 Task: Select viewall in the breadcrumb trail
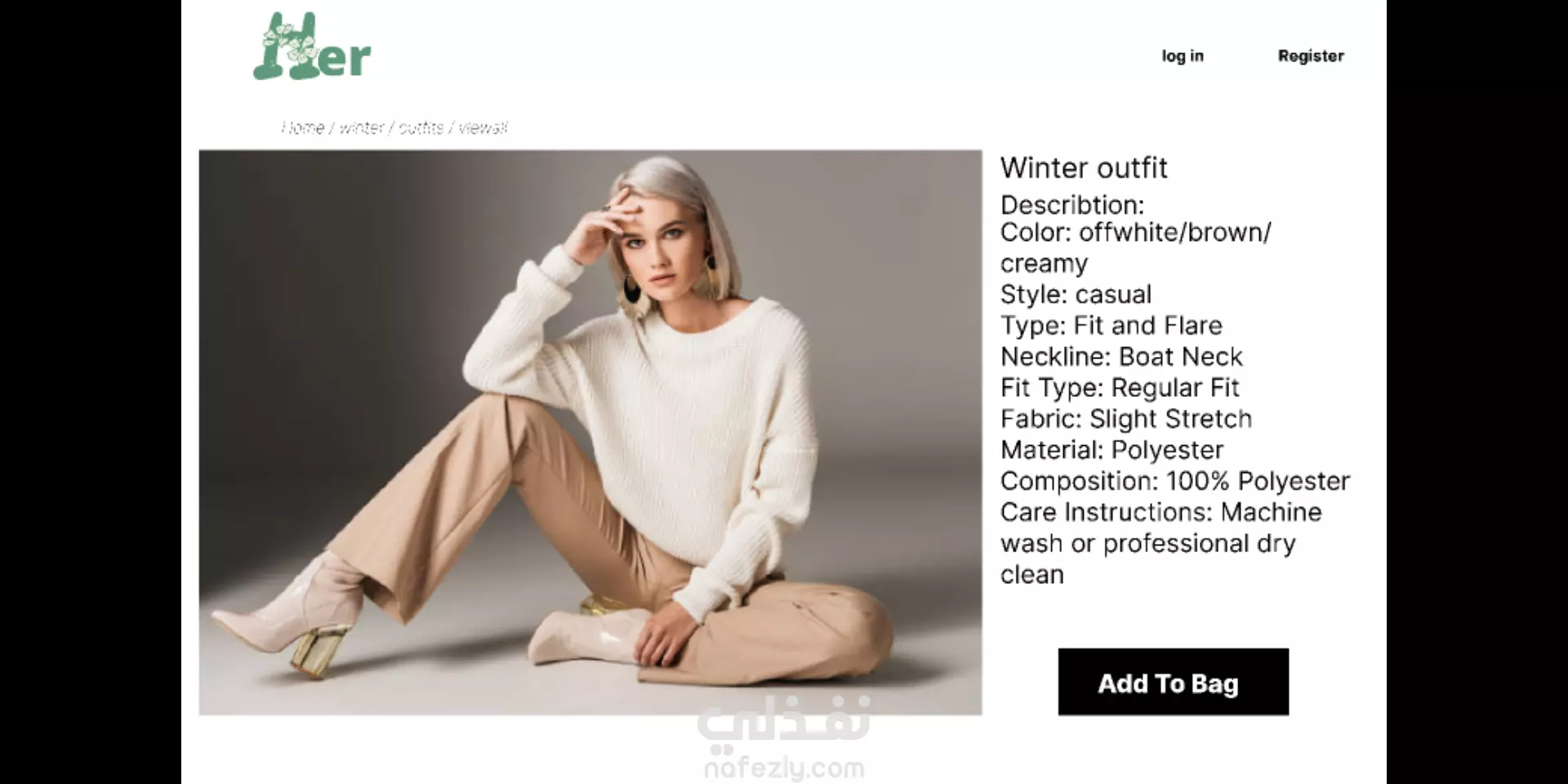[483, 127]
